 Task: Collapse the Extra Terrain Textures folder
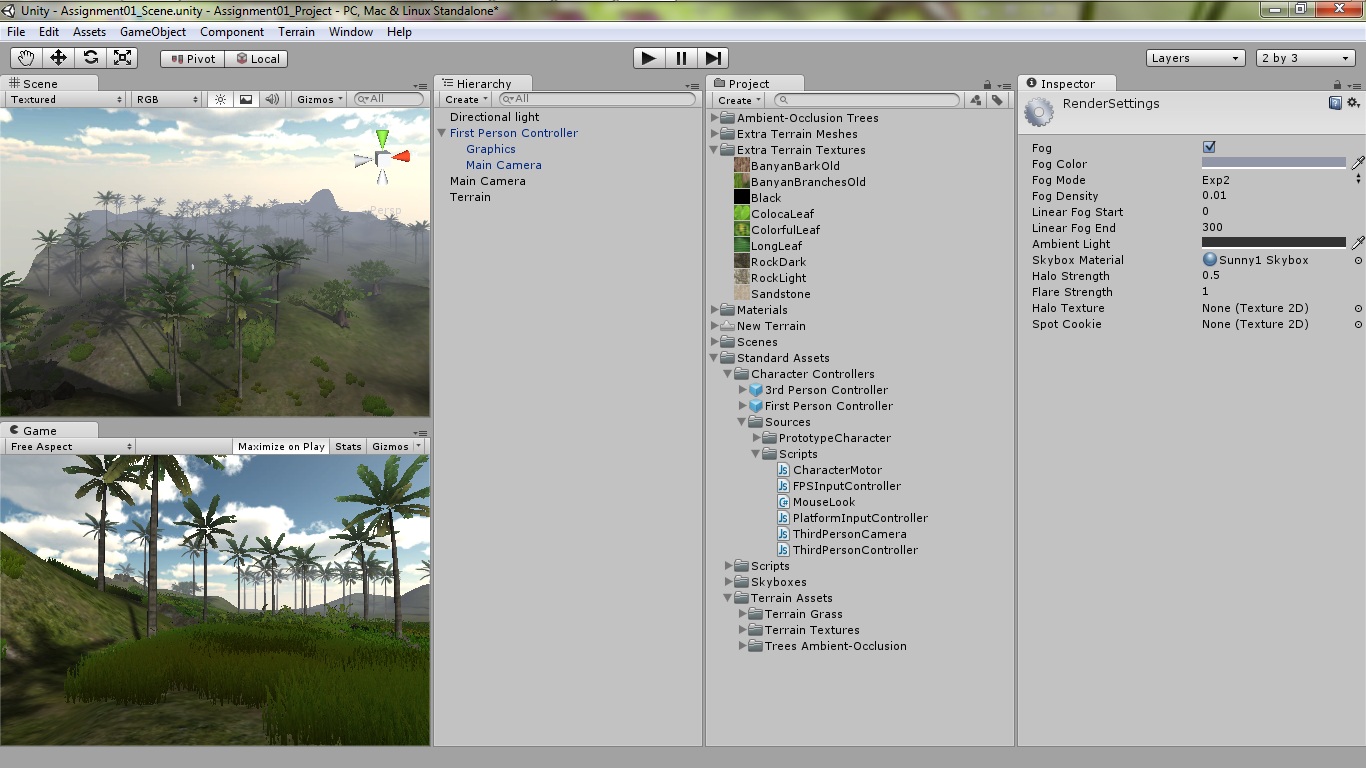tap(715, 150)
